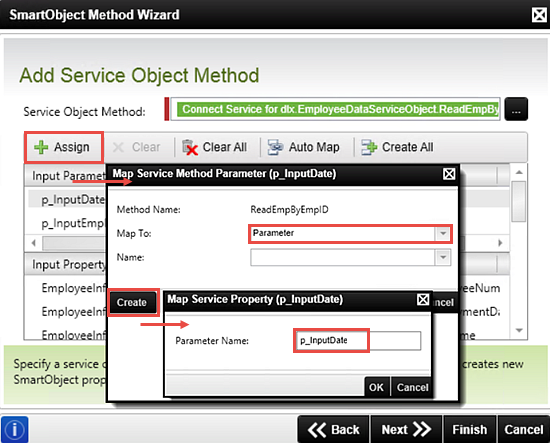The width and height of the screenshot is (550, 443).
Task: Select the Service Object Method text field
Action: click(335, 109)
